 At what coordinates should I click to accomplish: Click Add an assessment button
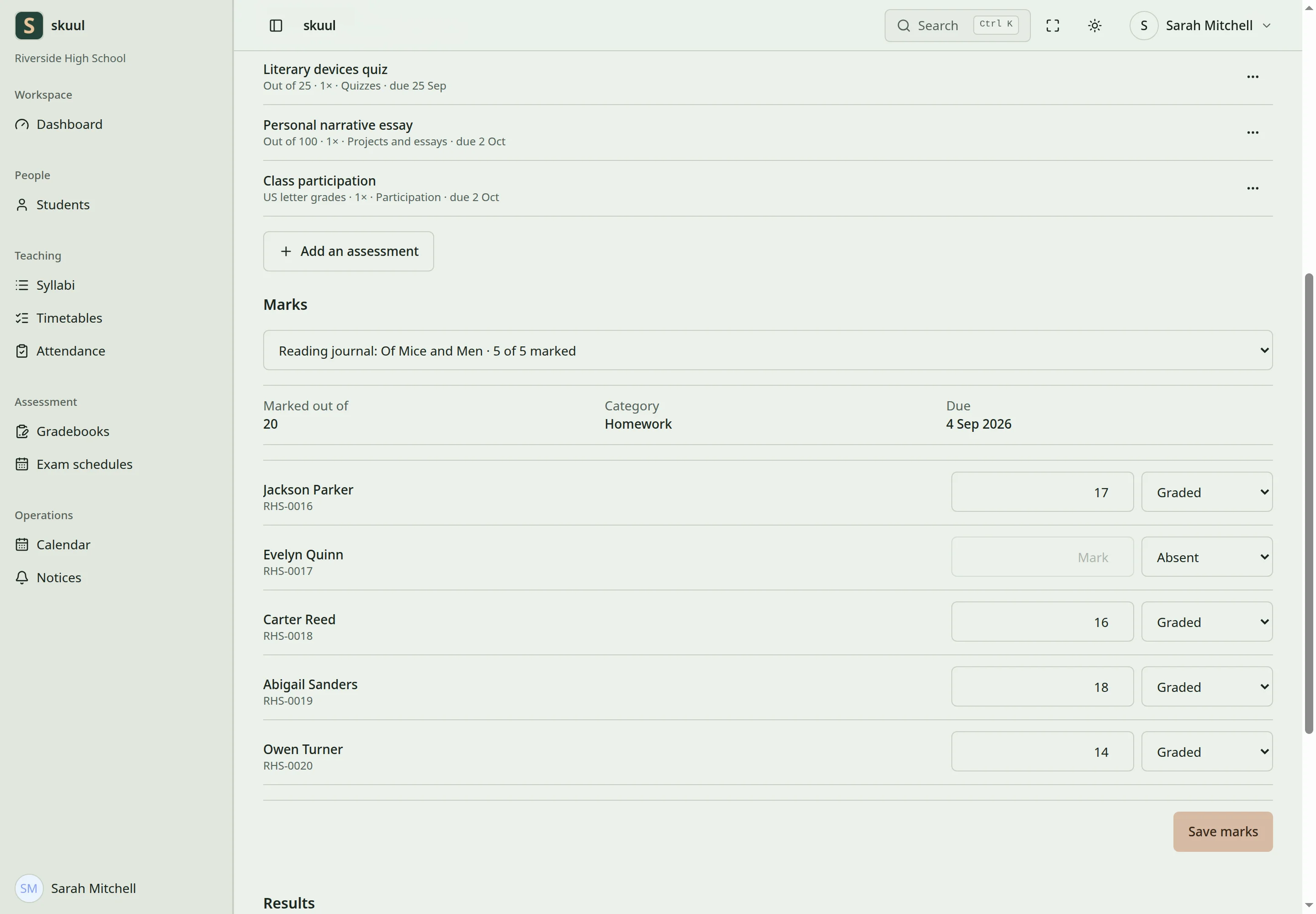(x=348, y=251)
